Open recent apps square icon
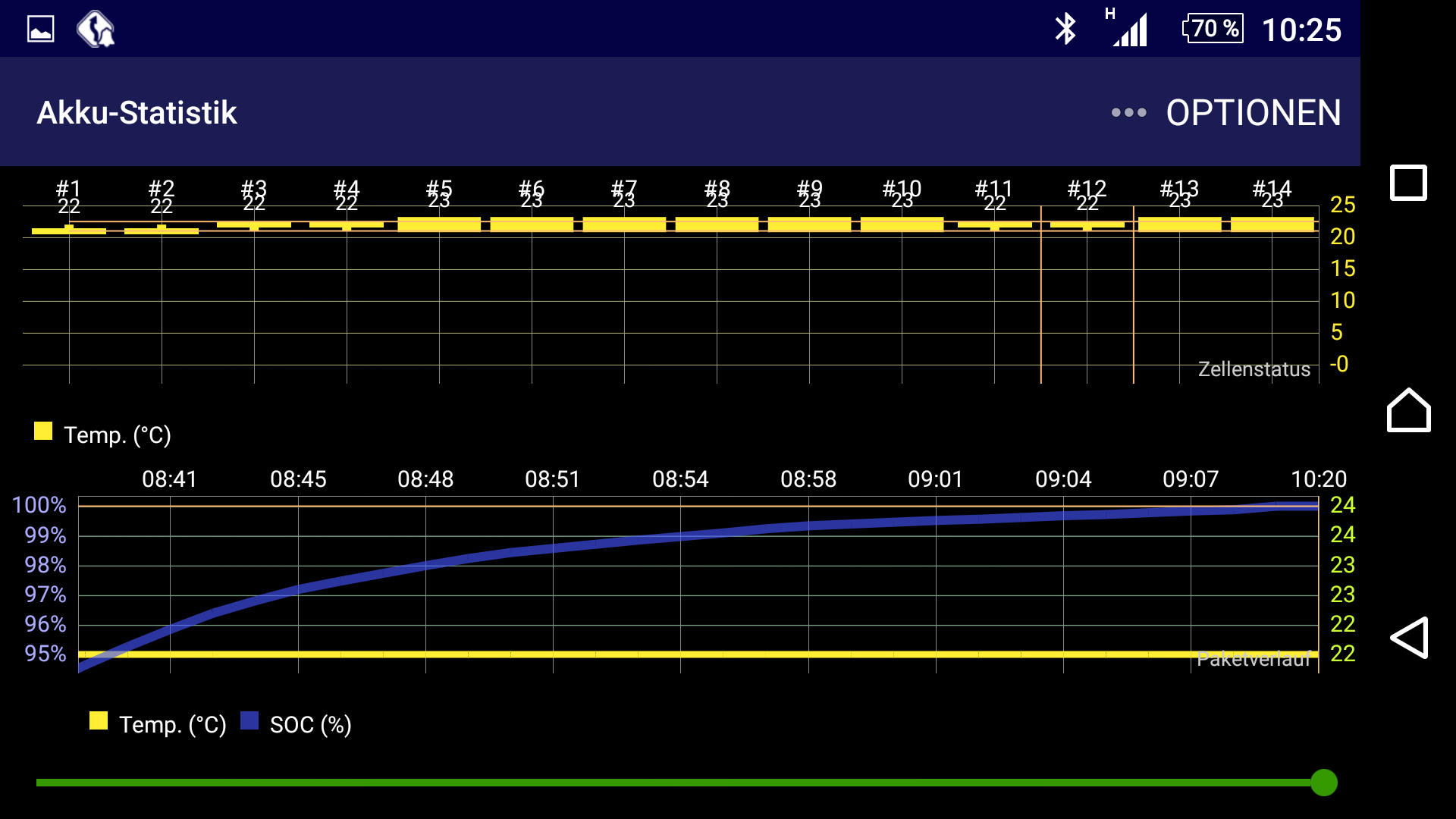1456x819 pixels. click(x=1408, y=183)
